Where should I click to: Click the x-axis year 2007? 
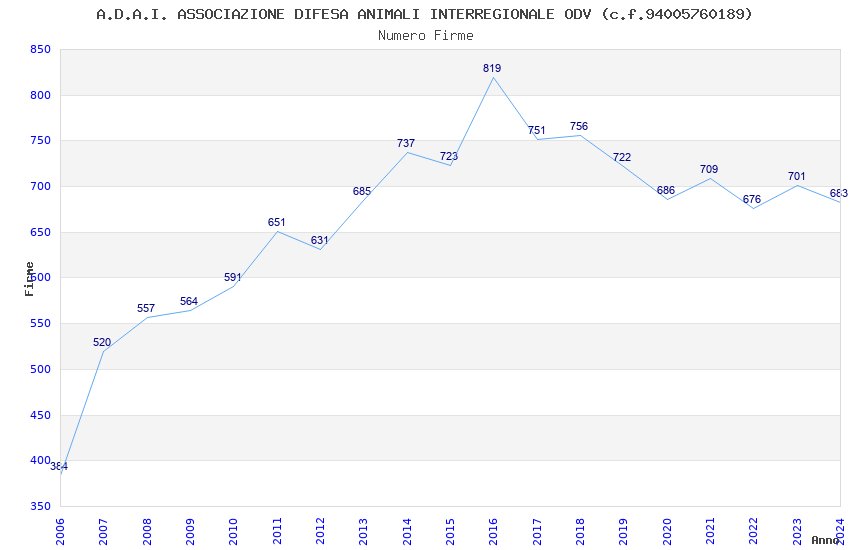coord(103,531)
